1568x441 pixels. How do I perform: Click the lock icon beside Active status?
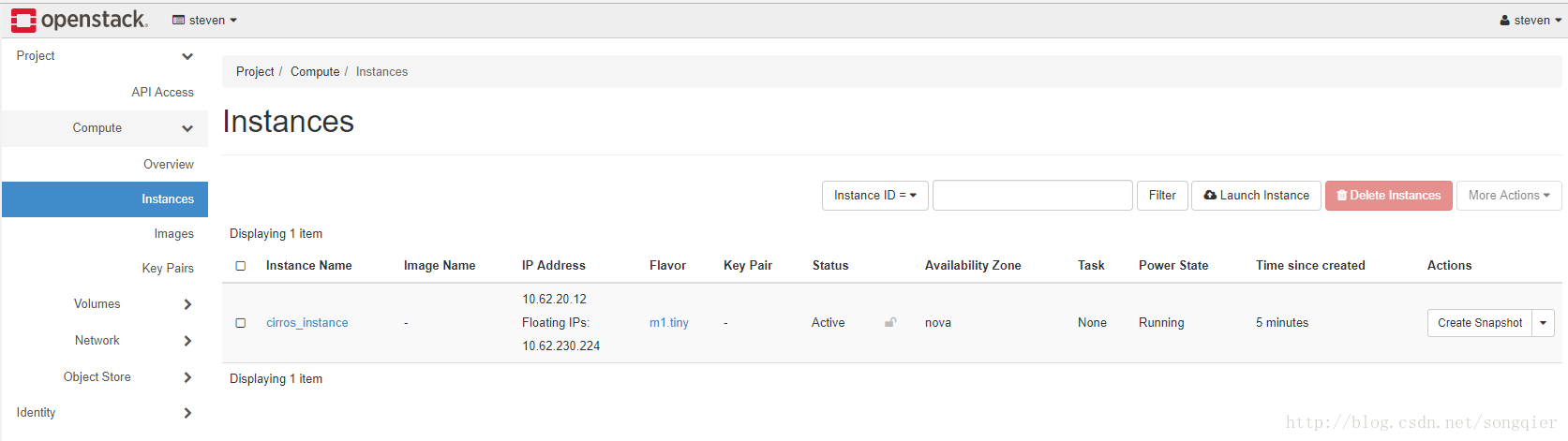click(890, 322)
